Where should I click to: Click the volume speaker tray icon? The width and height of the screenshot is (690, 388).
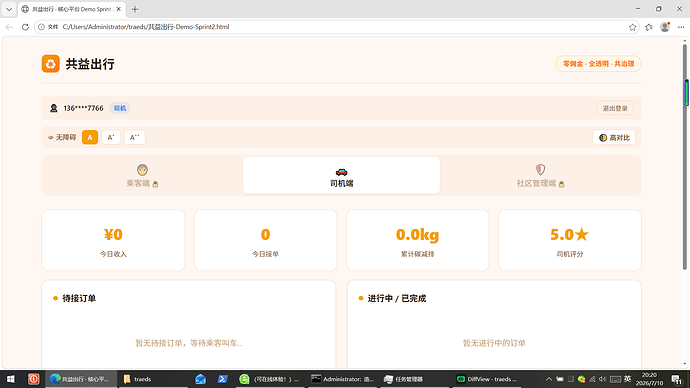coord(602,379)
